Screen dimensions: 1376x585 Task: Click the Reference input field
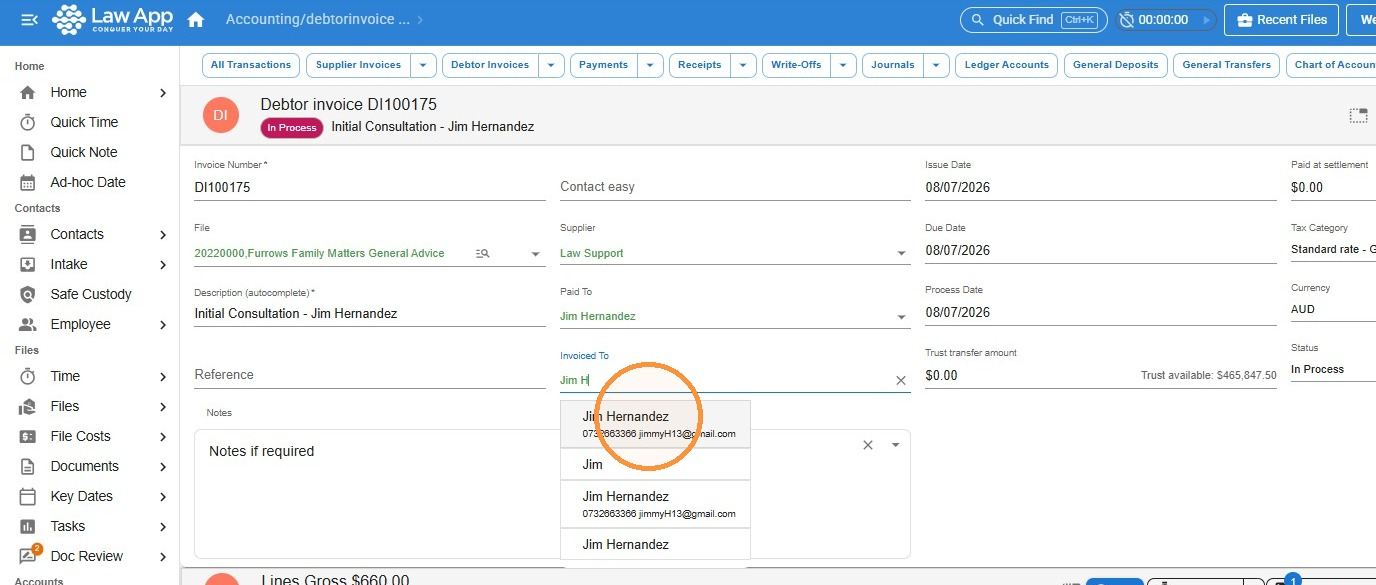[x=370, y=375]
